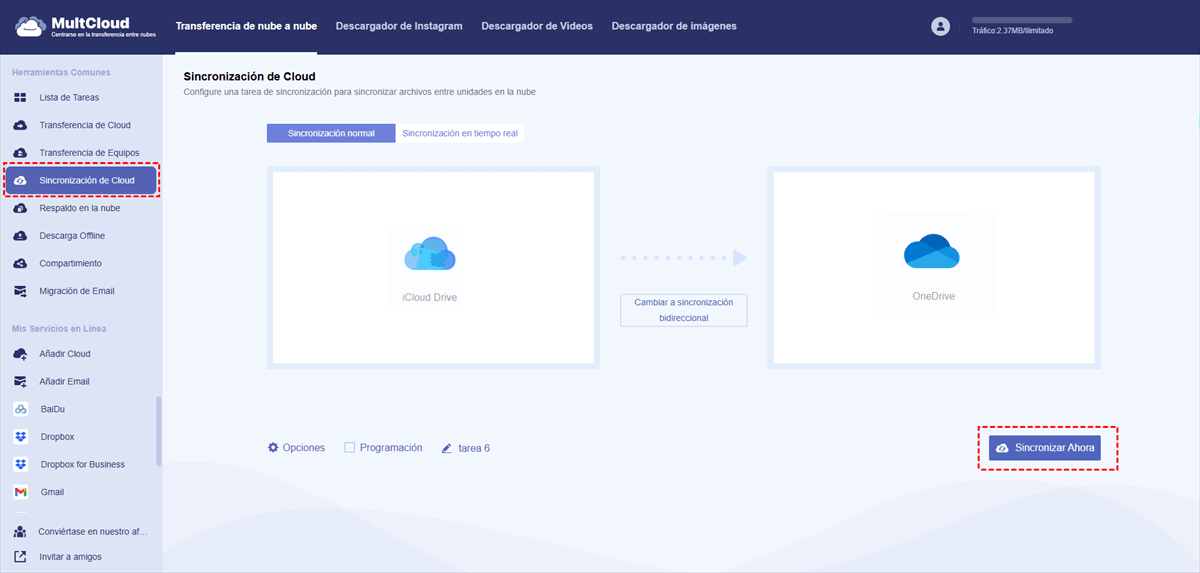Click the BaiDu service icon
The height and width of the screenshot is (573, 1200).
point(20,409)
